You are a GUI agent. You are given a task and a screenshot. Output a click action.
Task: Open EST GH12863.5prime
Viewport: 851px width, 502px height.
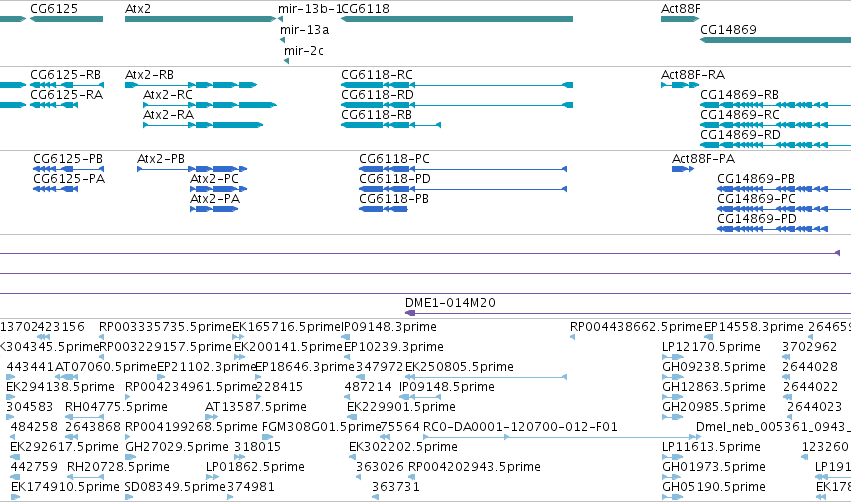click(x=714, y=387)
